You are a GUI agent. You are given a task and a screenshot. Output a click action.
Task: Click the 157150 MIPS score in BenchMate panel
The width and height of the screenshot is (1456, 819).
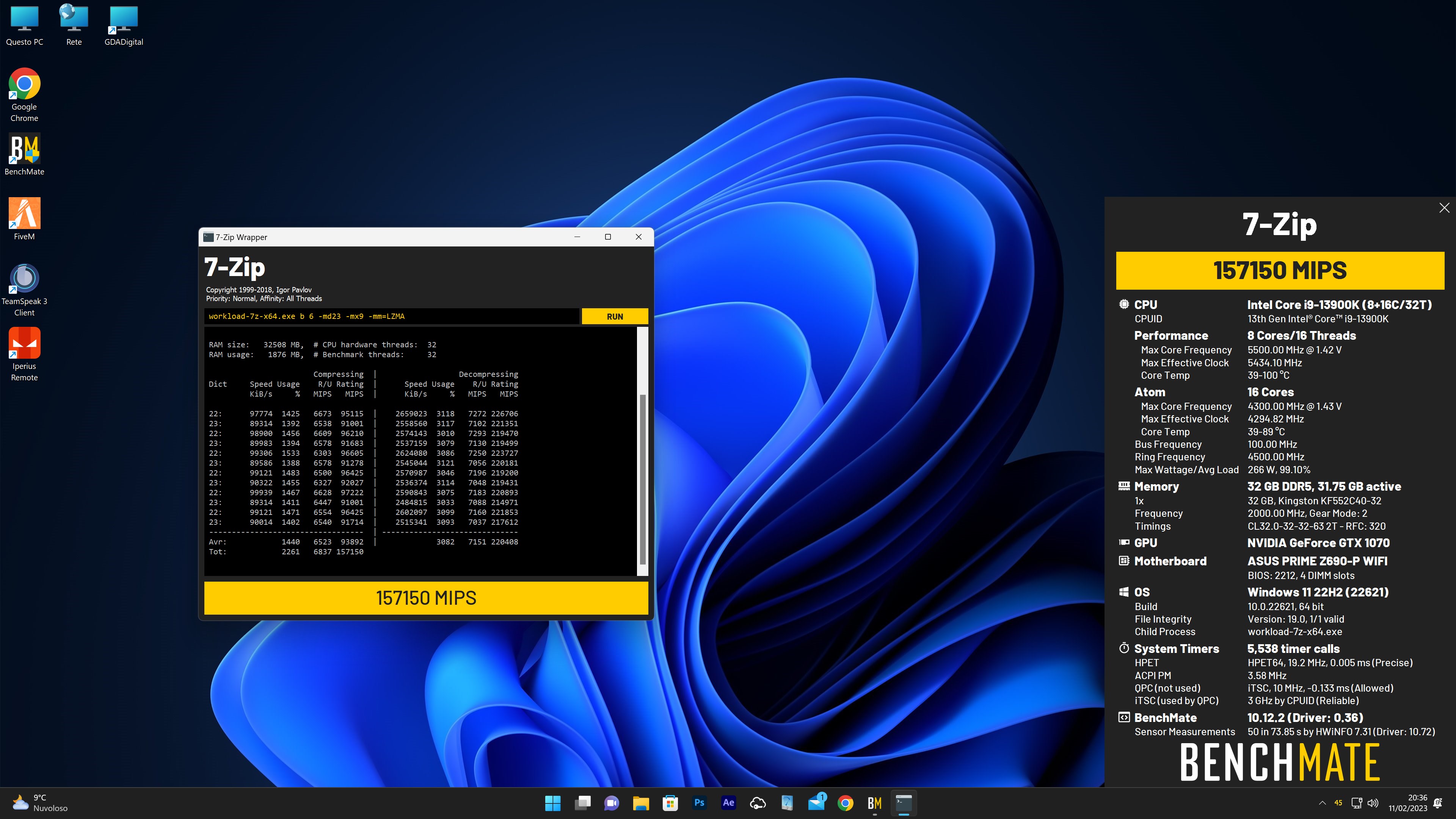(x=1280, y=270)
